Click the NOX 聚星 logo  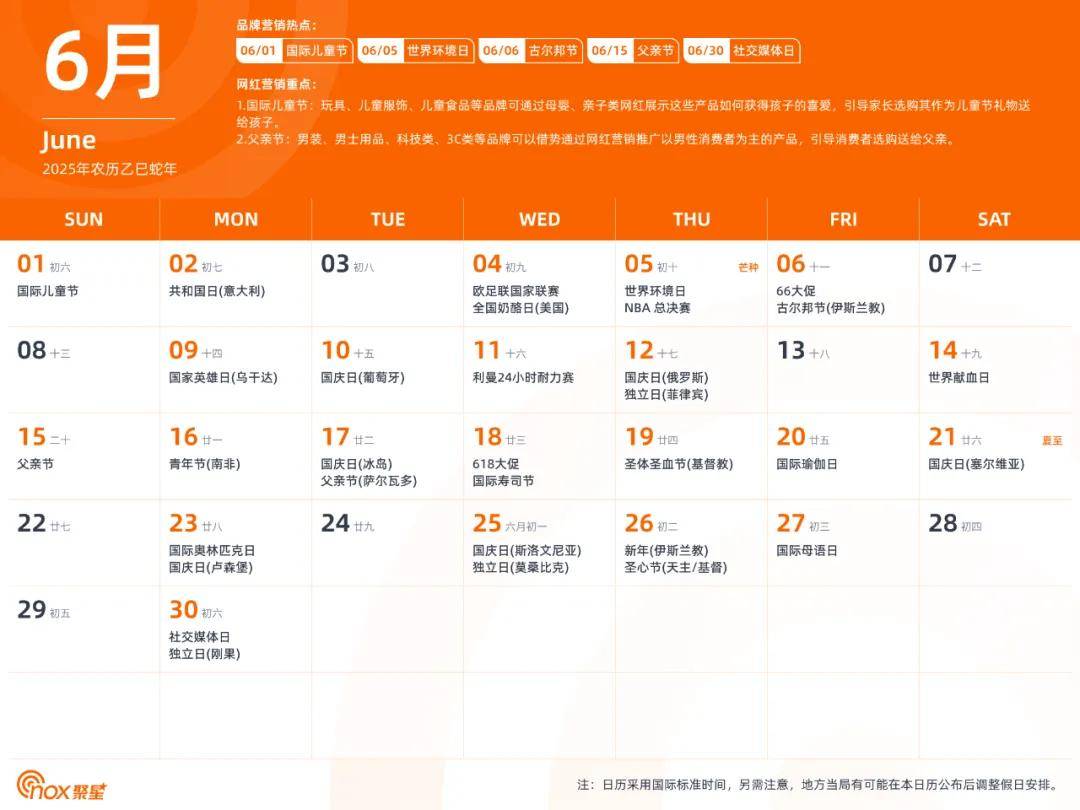point(61,786)
